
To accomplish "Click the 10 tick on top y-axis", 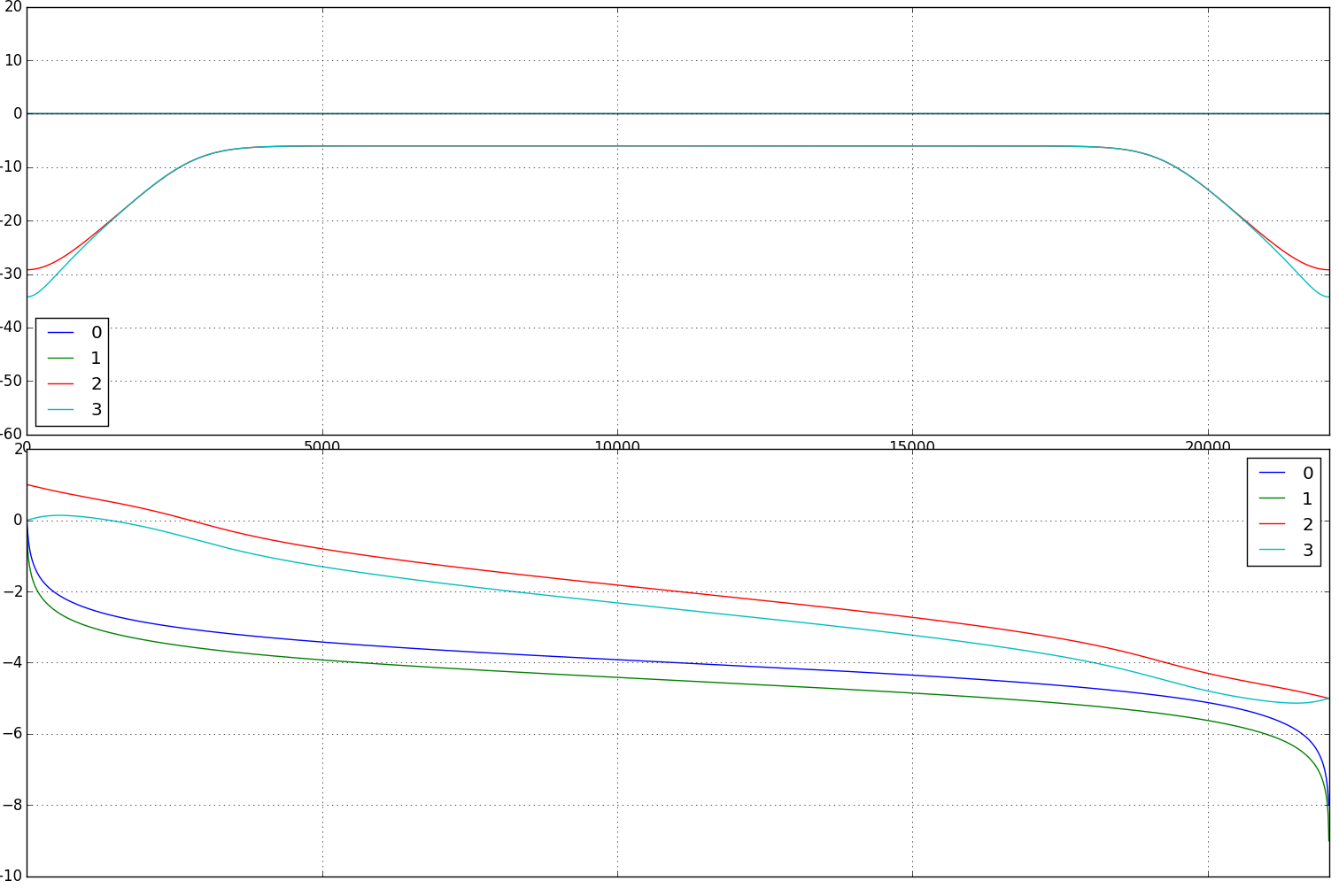I will [12, 61].
